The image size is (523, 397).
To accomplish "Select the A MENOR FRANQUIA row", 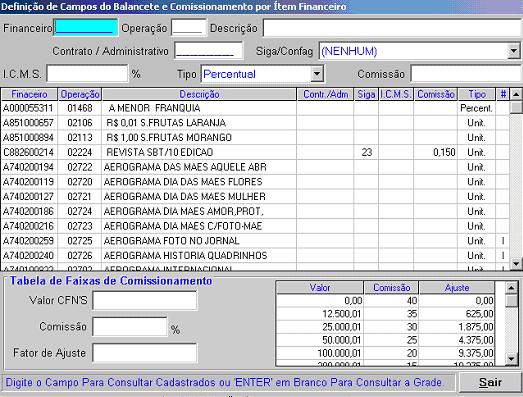I will (255, 108).
